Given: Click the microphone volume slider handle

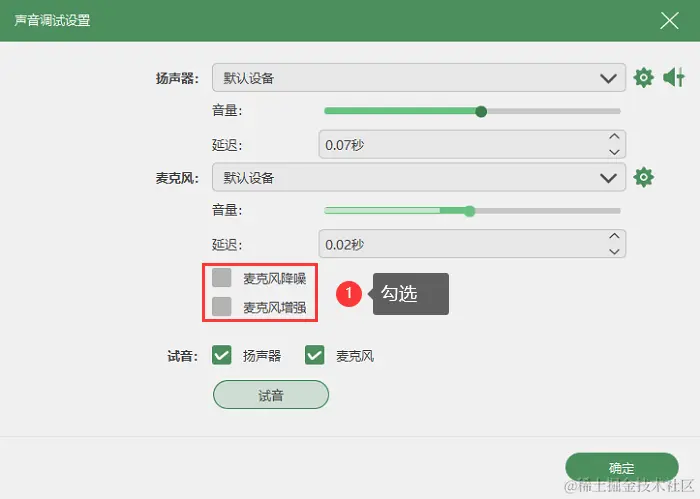Looking at the screenshot, I should (x=469, y=211).
